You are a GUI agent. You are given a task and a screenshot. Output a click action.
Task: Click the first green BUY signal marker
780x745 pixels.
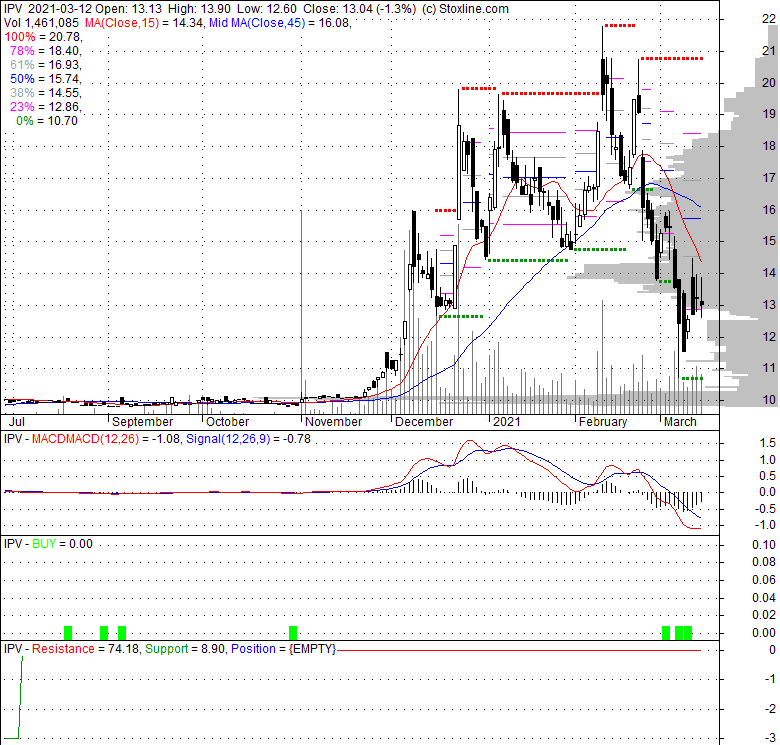click(68, 633)
